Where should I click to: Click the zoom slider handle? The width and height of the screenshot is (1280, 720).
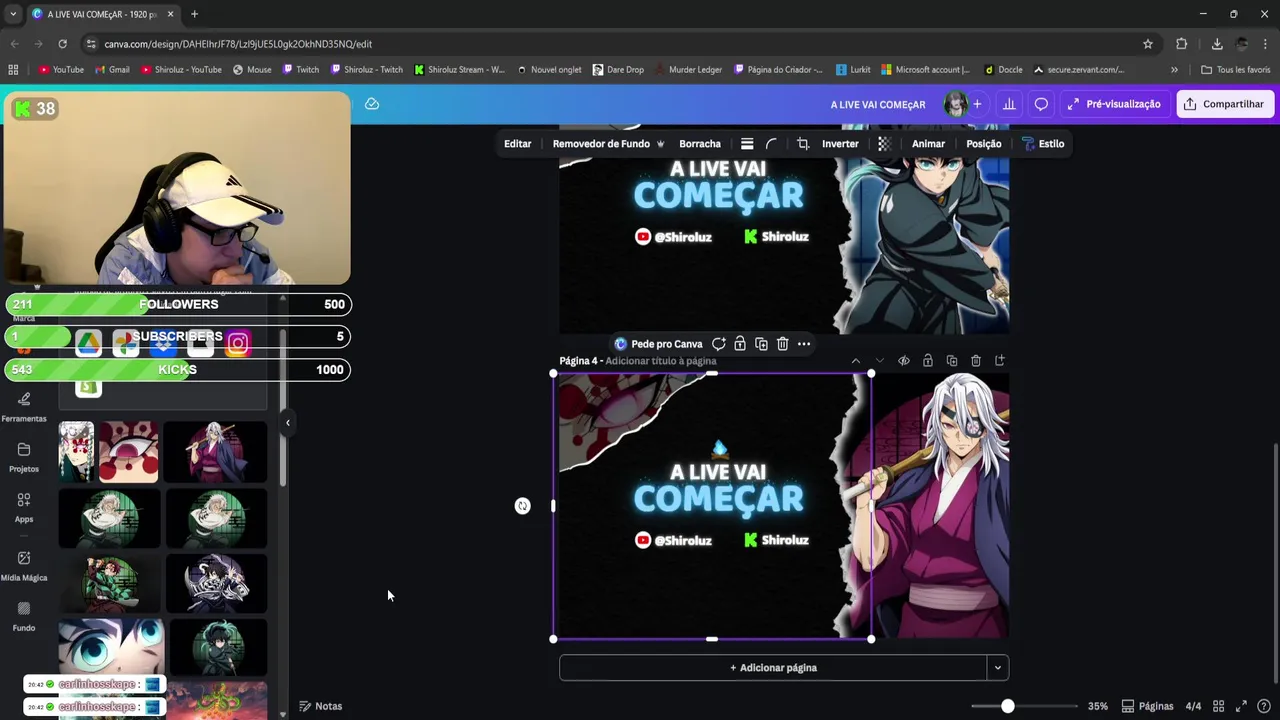(x=1008, y=706)
